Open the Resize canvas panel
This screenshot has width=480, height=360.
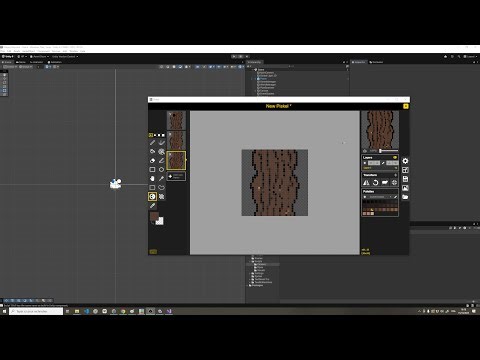[405, 170]
